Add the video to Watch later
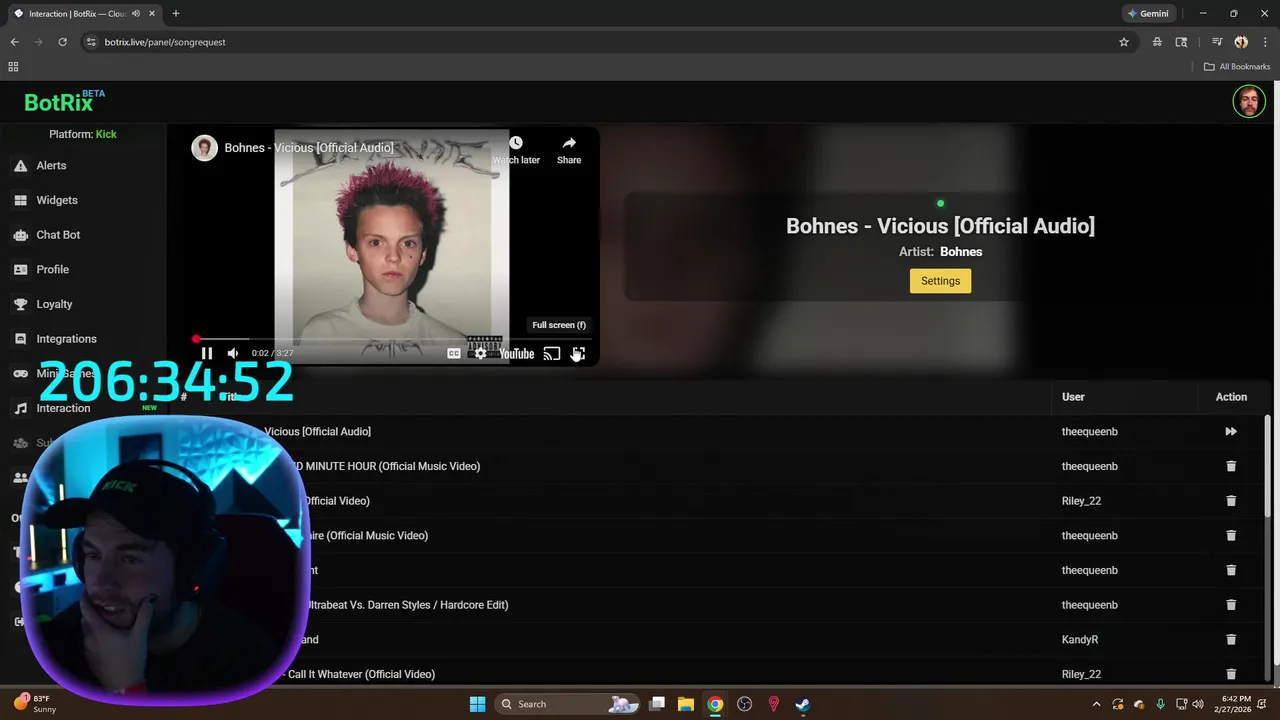 click(x=516, y=150)
